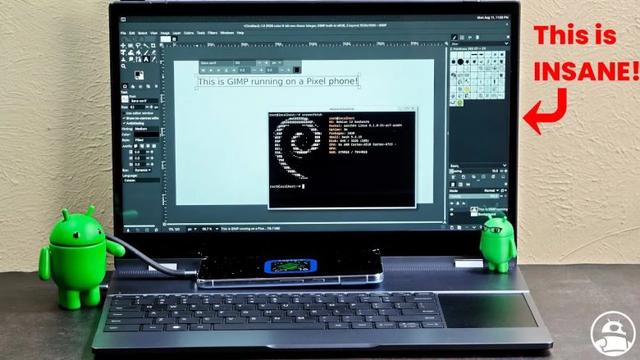Select the Move tool in the toolbox
This screenshot has width=640, height=360.
tap(123, 46)
